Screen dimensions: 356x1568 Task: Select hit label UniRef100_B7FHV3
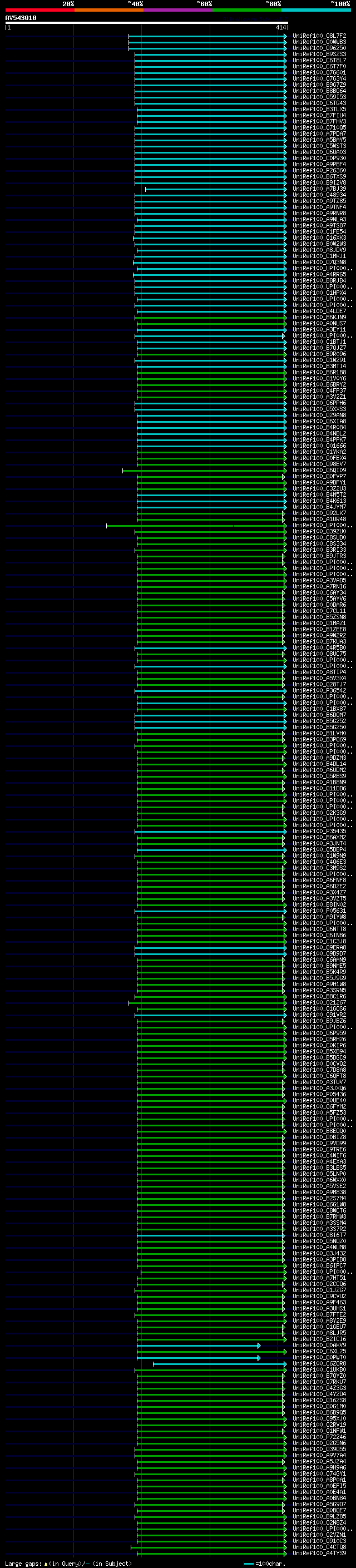[319, 121]
